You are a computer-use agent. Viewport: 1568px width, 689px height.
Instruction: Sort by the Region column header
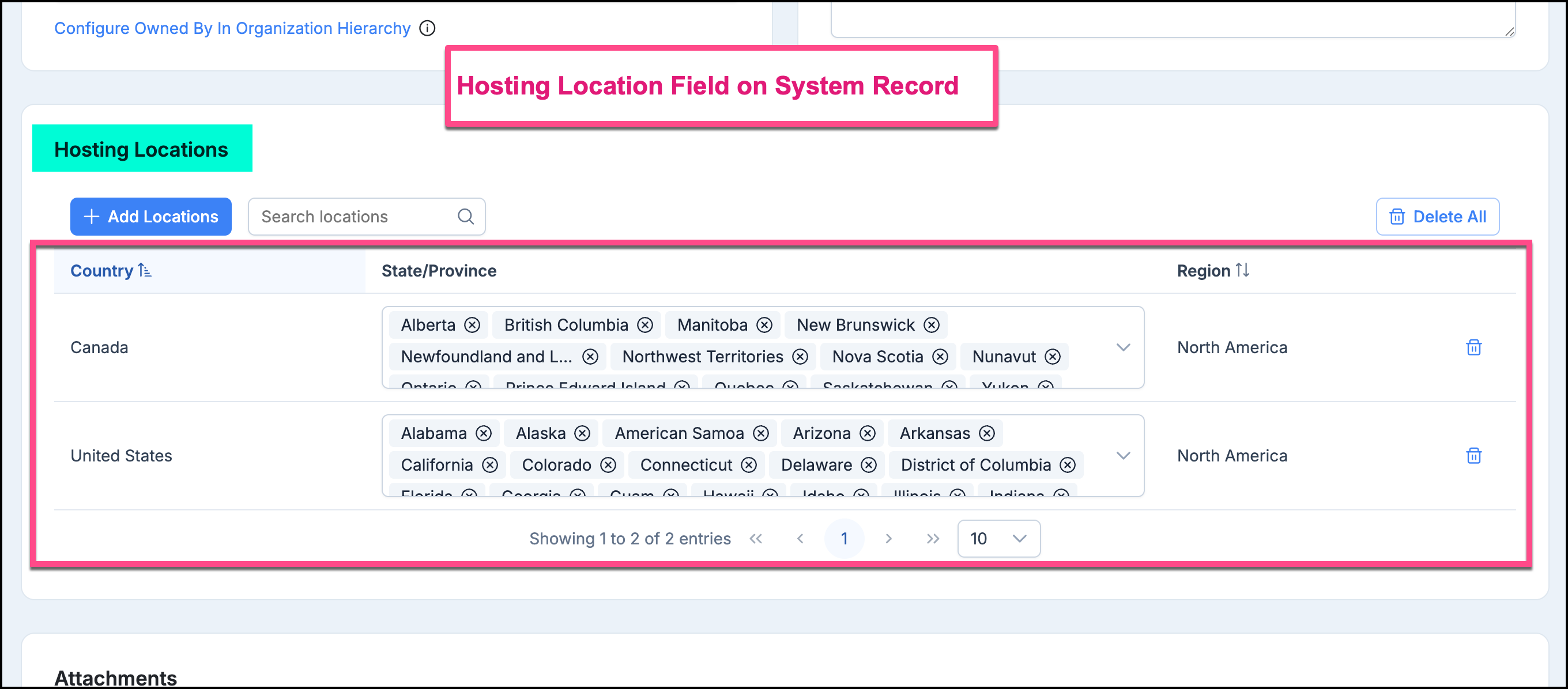[1212, 271]
